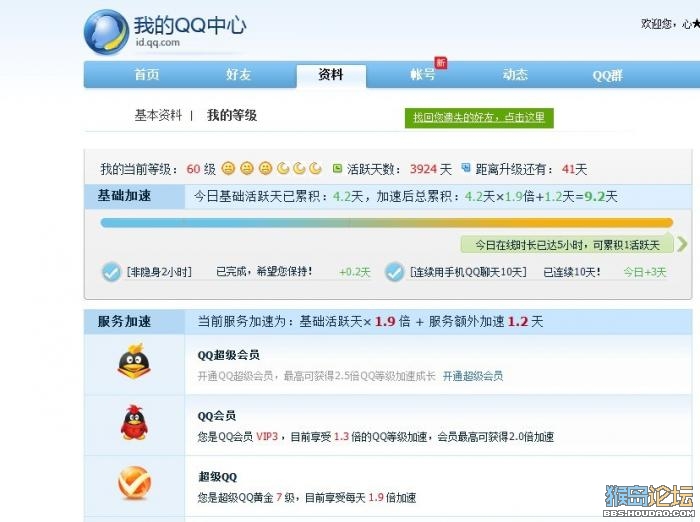The height and width of the screenshot is (522, 700).
Task: Click the red 新 badge on 帐号
Action: coord(441,63)
